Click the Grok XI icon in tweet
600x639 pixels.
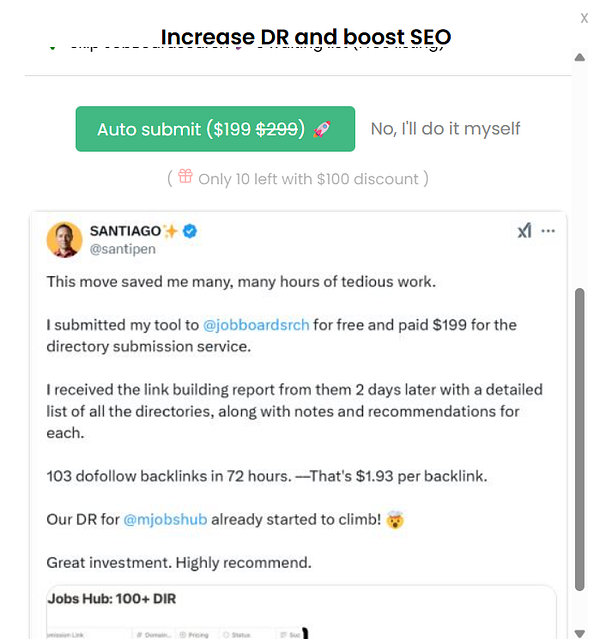point(524,231)
